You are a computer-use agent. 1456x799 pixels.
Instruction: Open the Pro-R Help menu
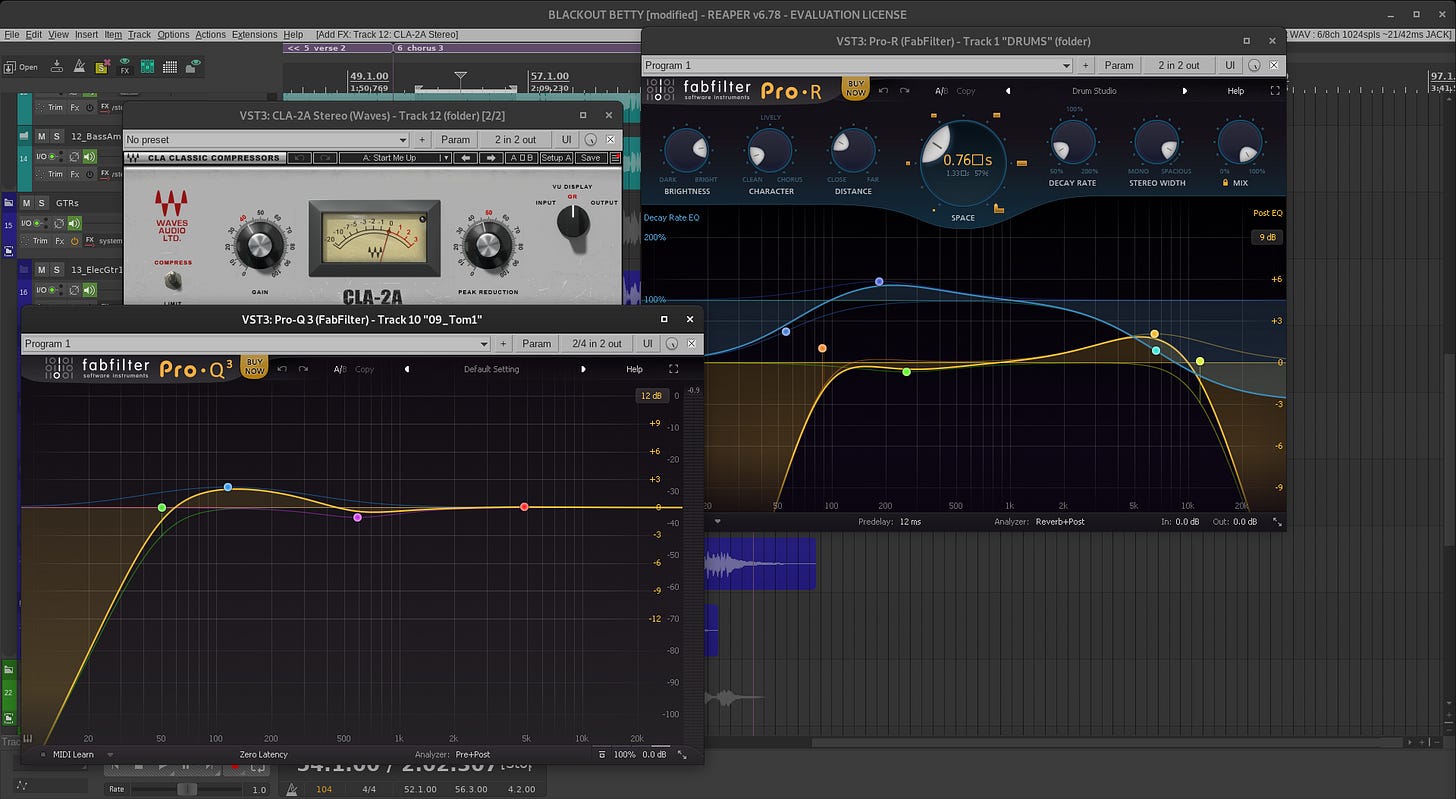click(x=1236, y=91)
